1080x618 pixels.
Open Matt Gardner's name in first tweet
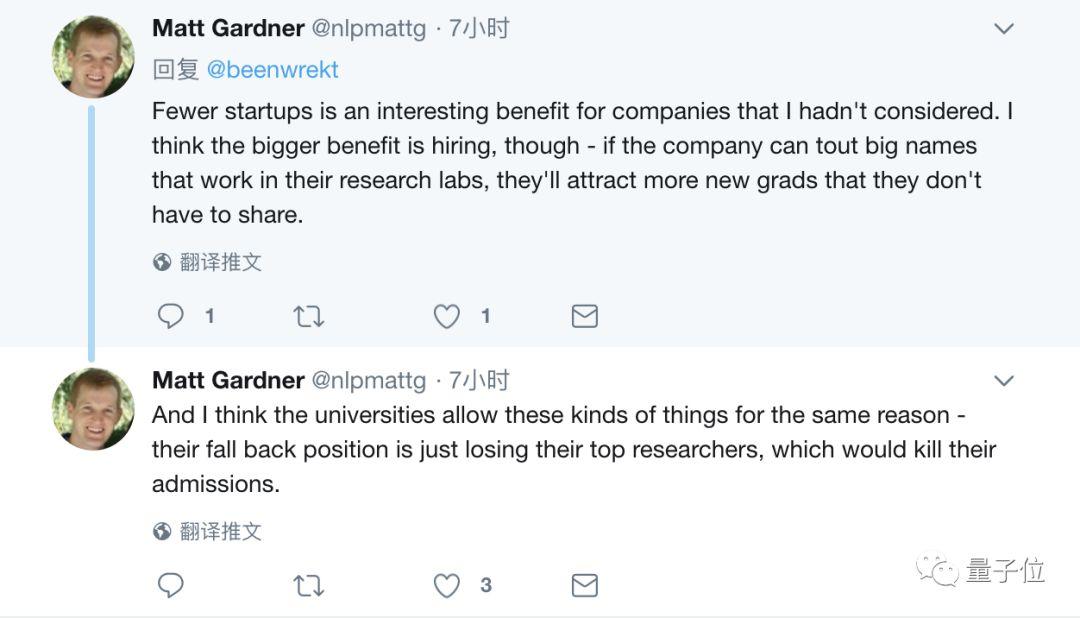coord(228,29)
